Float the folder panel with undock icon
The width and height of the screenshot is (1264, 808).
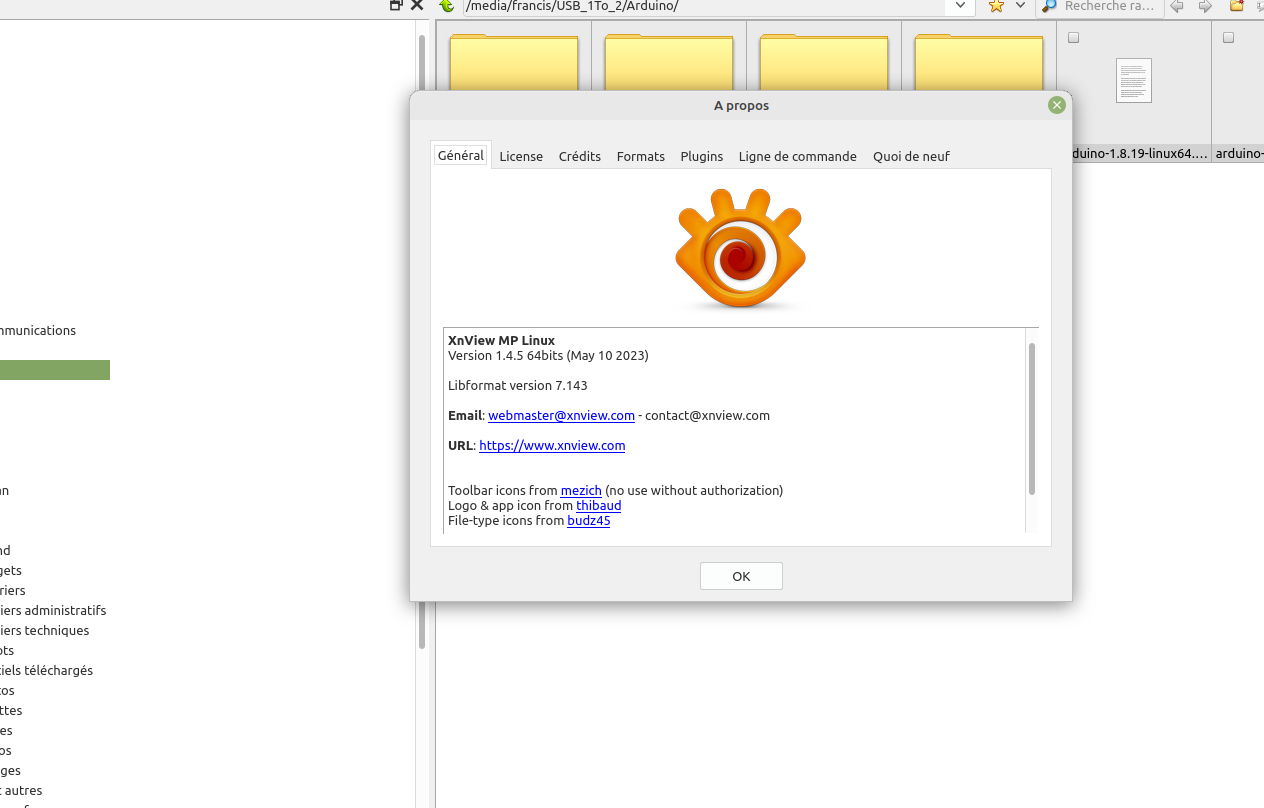pos(396,5)
